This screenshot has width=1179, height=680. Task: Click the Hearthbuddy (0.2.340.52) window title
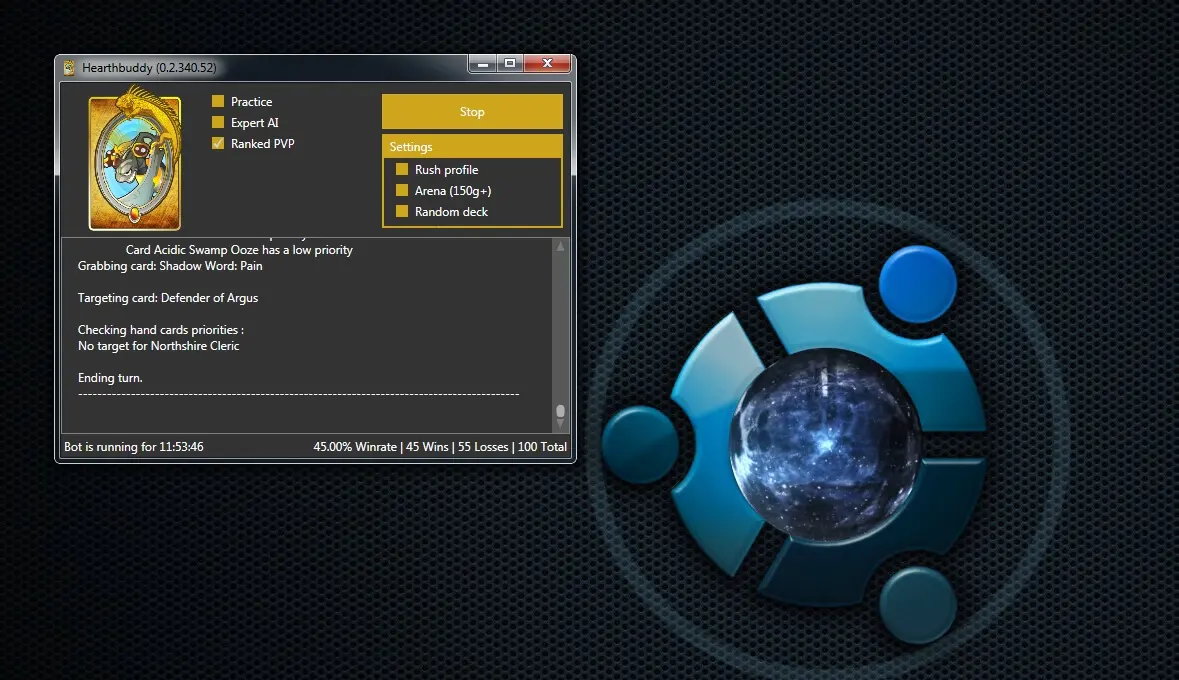pyautogui.click(x=149, y=68)
